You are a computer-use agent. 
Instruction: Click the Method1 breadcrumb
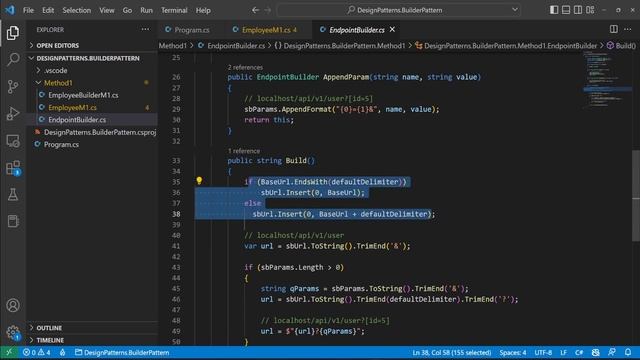pos(173,46)
